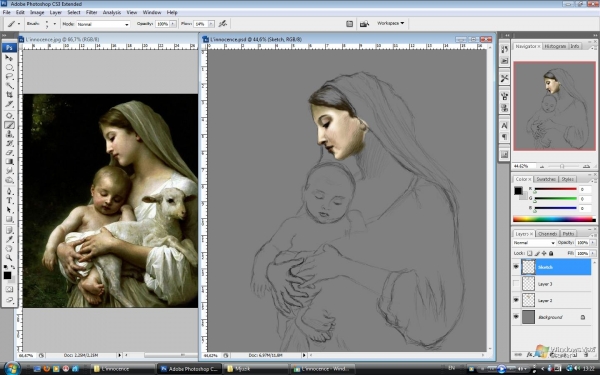Open layer blend mode Normal dropdown

[534, 243]
